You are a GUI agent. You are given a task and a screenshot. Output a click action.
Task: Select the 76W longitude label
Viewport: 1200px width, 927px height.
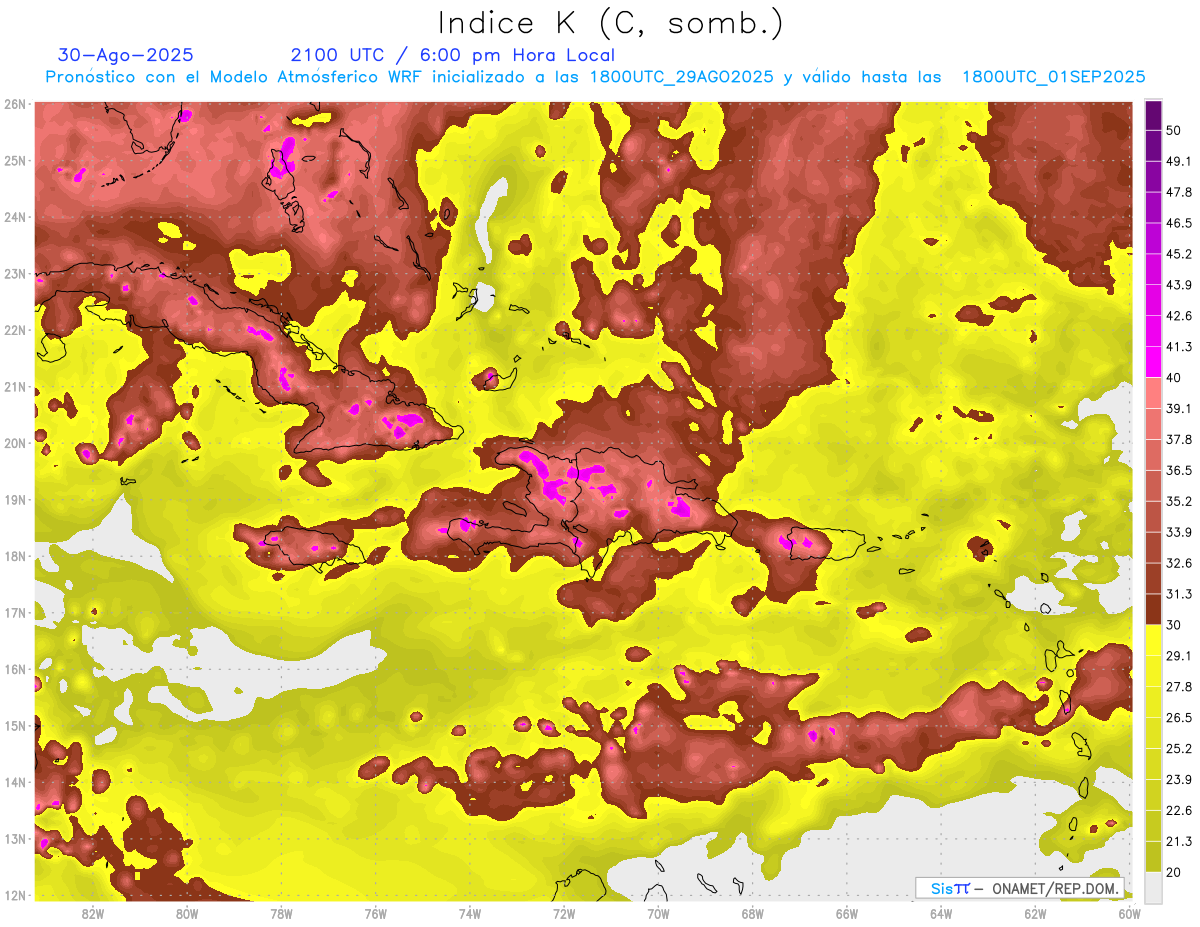375,913
